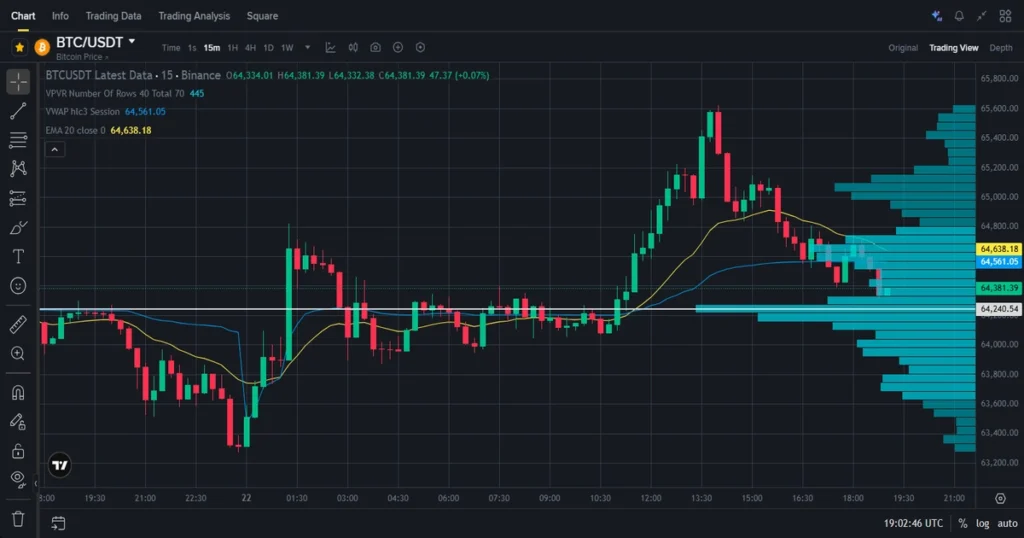Collapse the indicator legend chevron

tap(55, 150)
